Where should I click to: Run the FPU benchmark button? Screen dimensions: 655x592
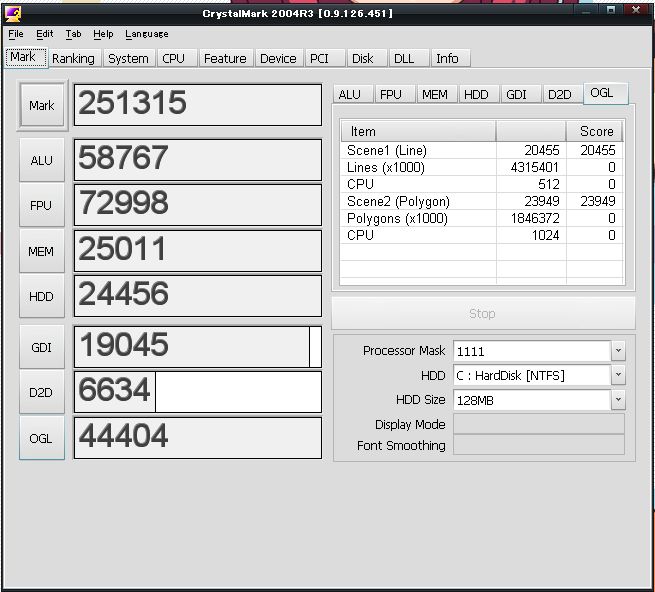[x=42, y=206]
